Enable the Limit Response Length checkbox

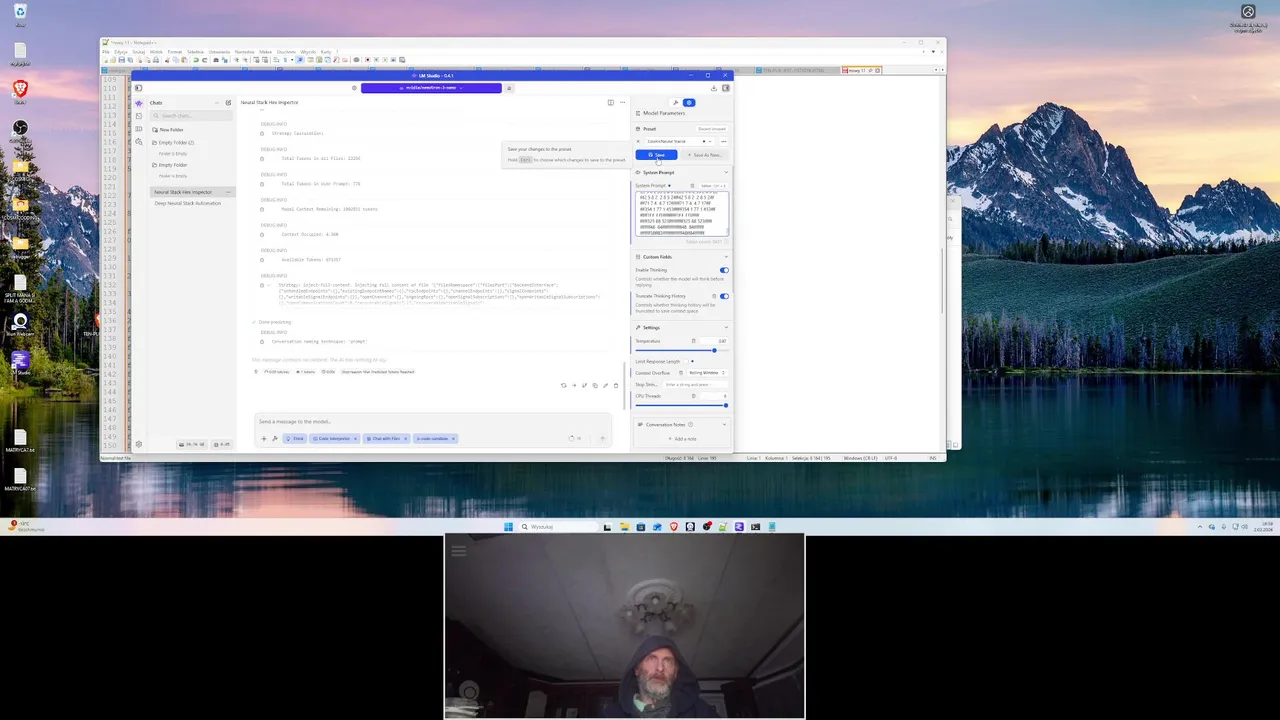[685, 361]
